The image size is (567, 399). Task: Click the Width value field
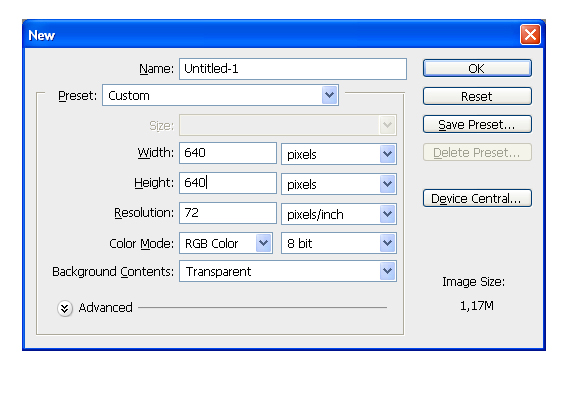coord(228,153)
